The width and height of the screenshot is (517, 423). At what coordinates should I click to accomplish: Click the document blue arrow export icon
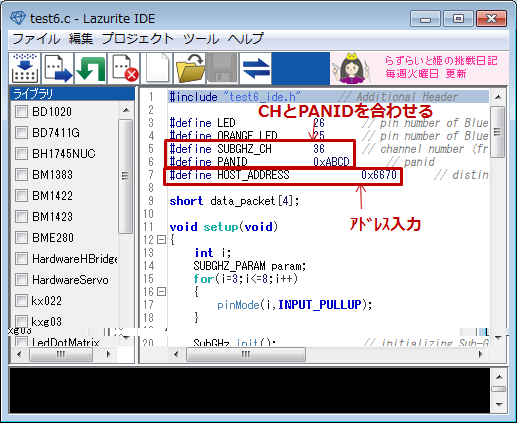57,68
